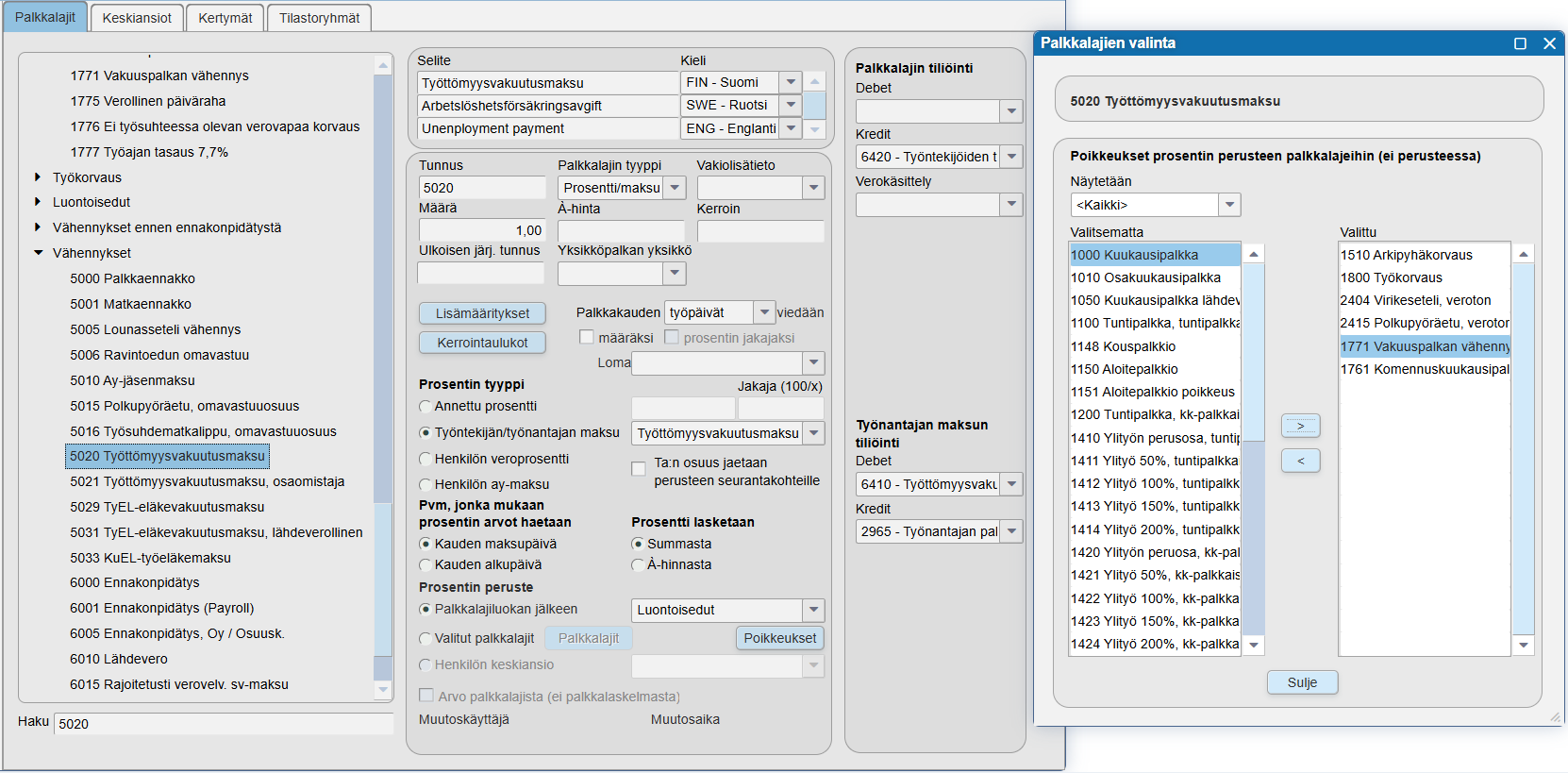Choose Henkilön ay-maksu radio option

425,484
